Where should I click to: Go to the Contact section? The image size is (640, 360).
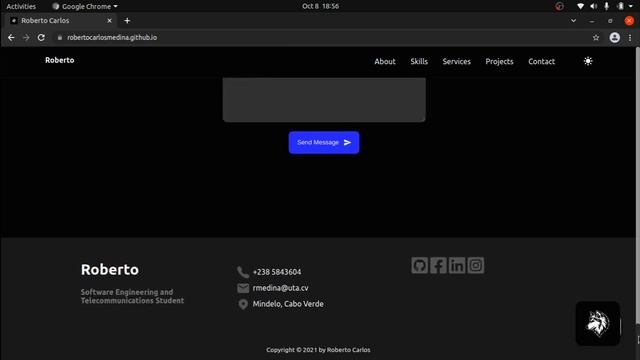[x=542, y=62]
